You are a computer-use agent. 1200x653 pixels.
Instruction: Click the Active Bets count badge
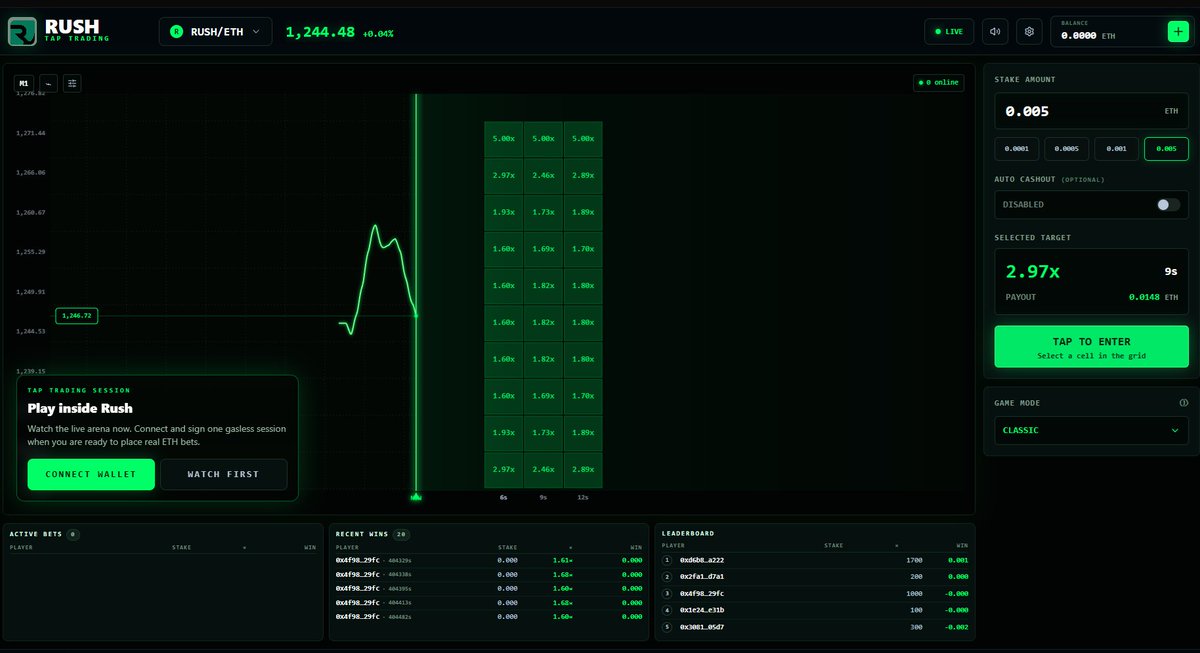coord(73,534)
